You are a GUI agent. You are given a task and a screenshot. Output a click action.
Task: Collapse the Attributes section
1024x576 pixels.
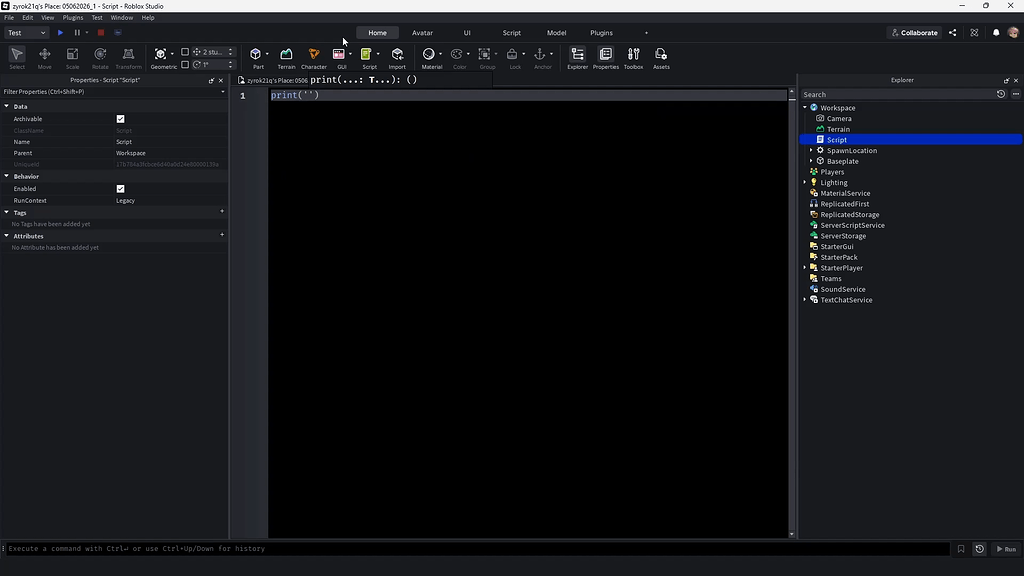pos(7,236)
